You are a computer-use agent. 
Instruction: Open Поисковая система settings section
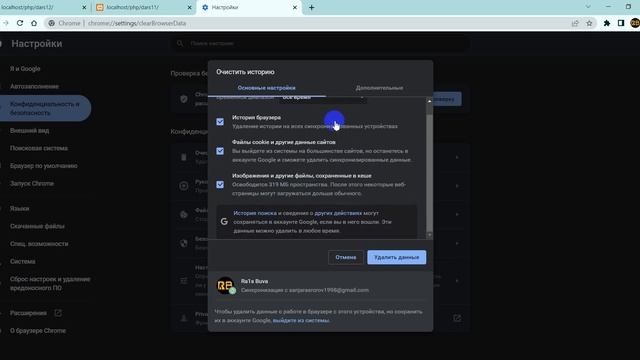pos(39,148)
